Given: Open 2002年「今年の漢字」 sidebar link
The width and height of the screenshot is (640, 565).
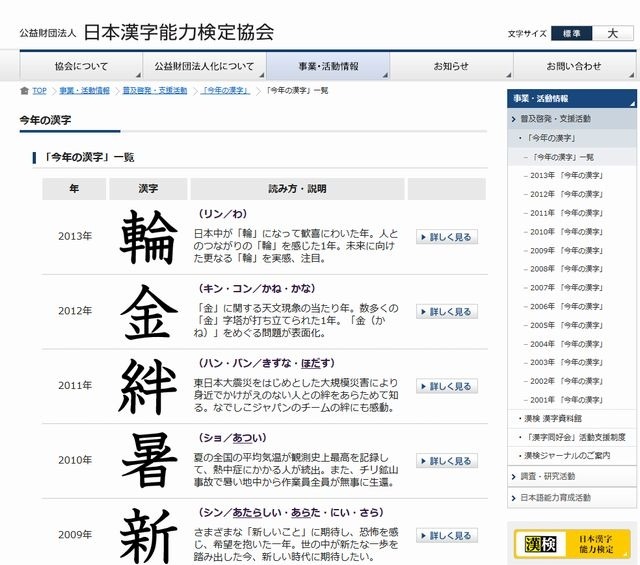Looking at the screenshot, I should coord(567,381).
